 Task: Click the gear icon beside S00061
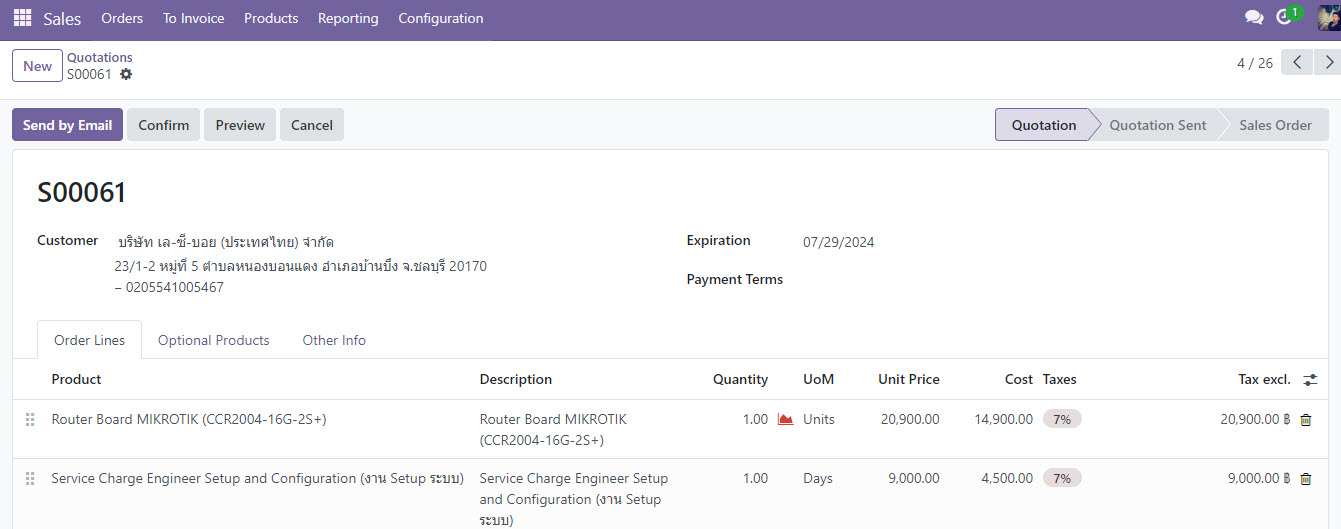(126, 74)
